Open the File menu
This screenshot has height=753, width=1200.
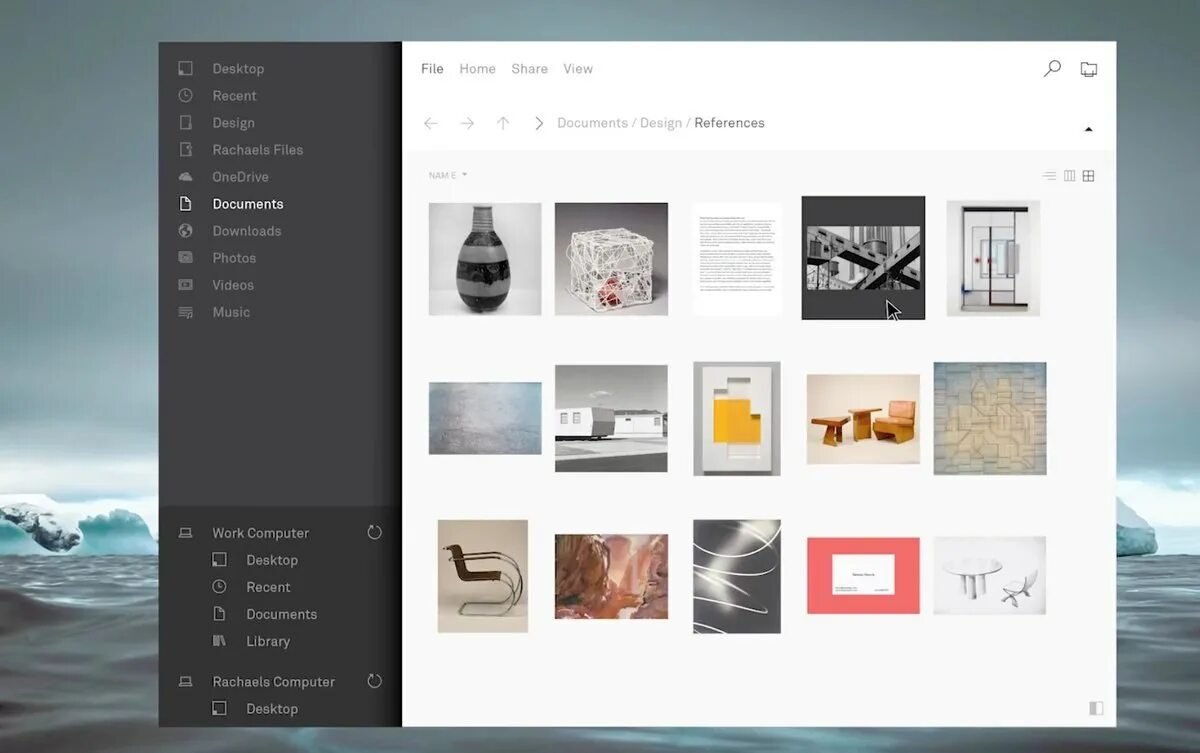click(432, 69)
